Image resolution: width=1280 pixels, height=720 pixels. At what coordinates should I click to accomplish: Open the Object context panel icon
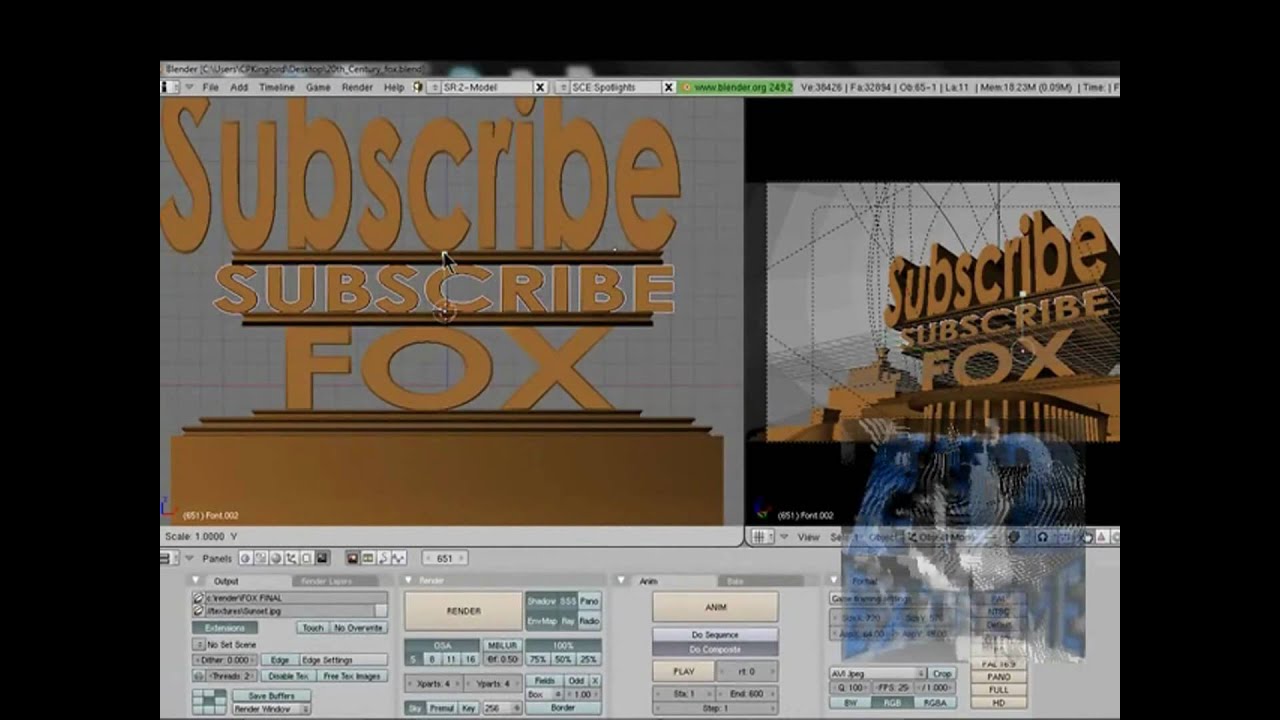click(x=291, y=558)
